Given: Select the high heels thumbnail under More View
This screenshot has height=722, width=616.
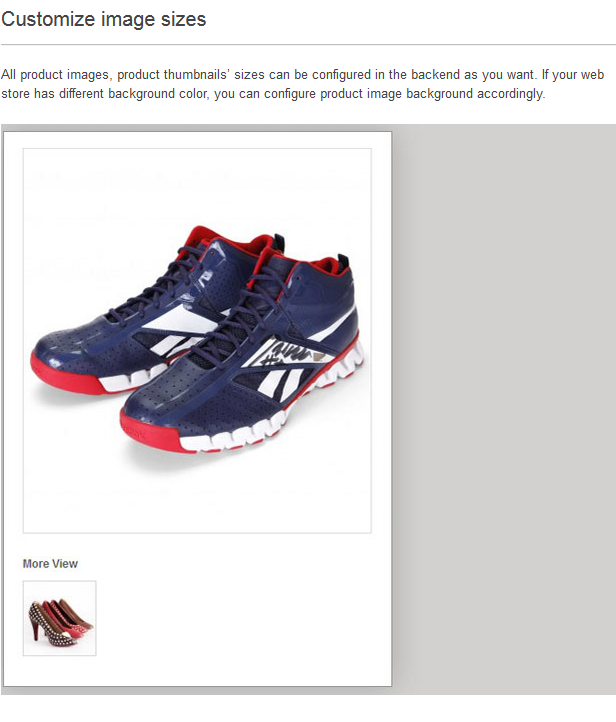Looking at the screenshot, I should 60,618.
